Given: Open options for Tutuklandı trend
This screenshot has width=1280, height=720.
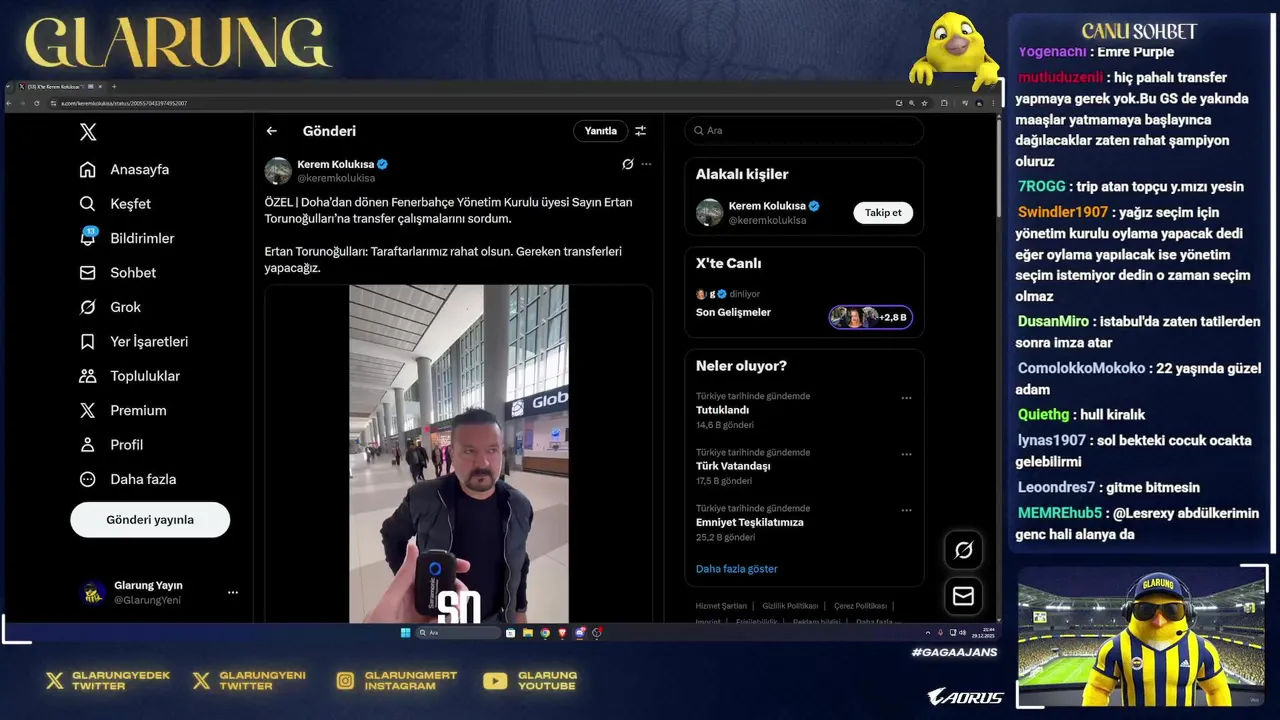Looking at the screenshot, I should [906, 398].
